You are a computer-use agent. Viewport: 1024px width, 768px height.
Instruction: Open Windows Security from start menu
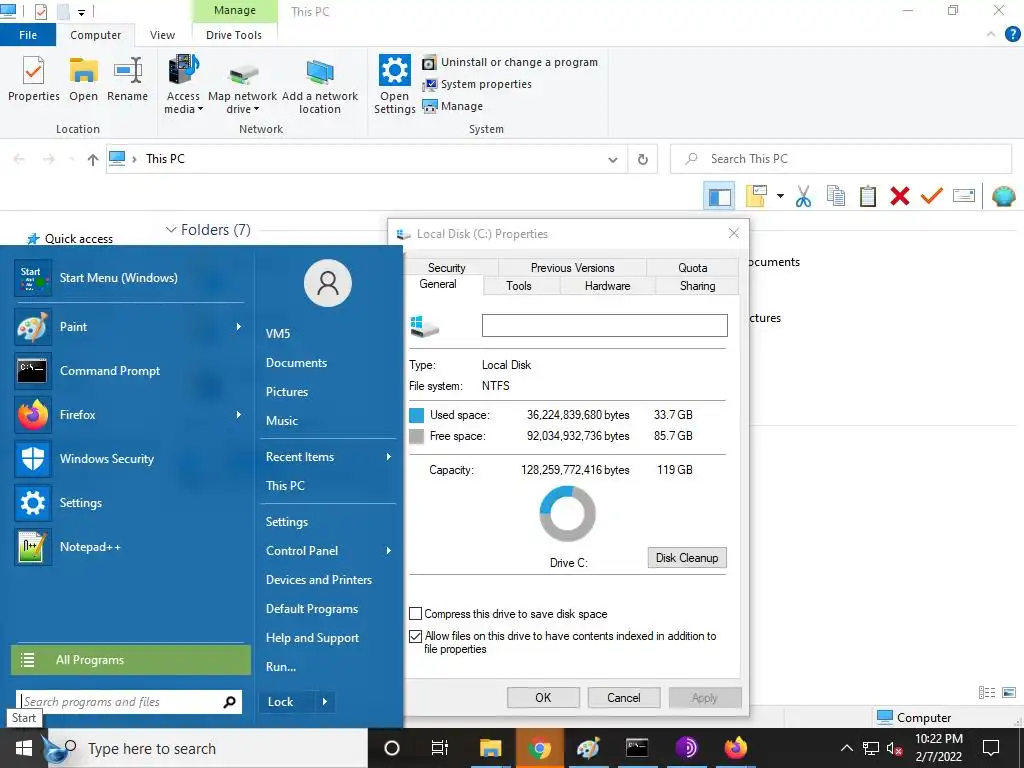[x=129, y=458]
